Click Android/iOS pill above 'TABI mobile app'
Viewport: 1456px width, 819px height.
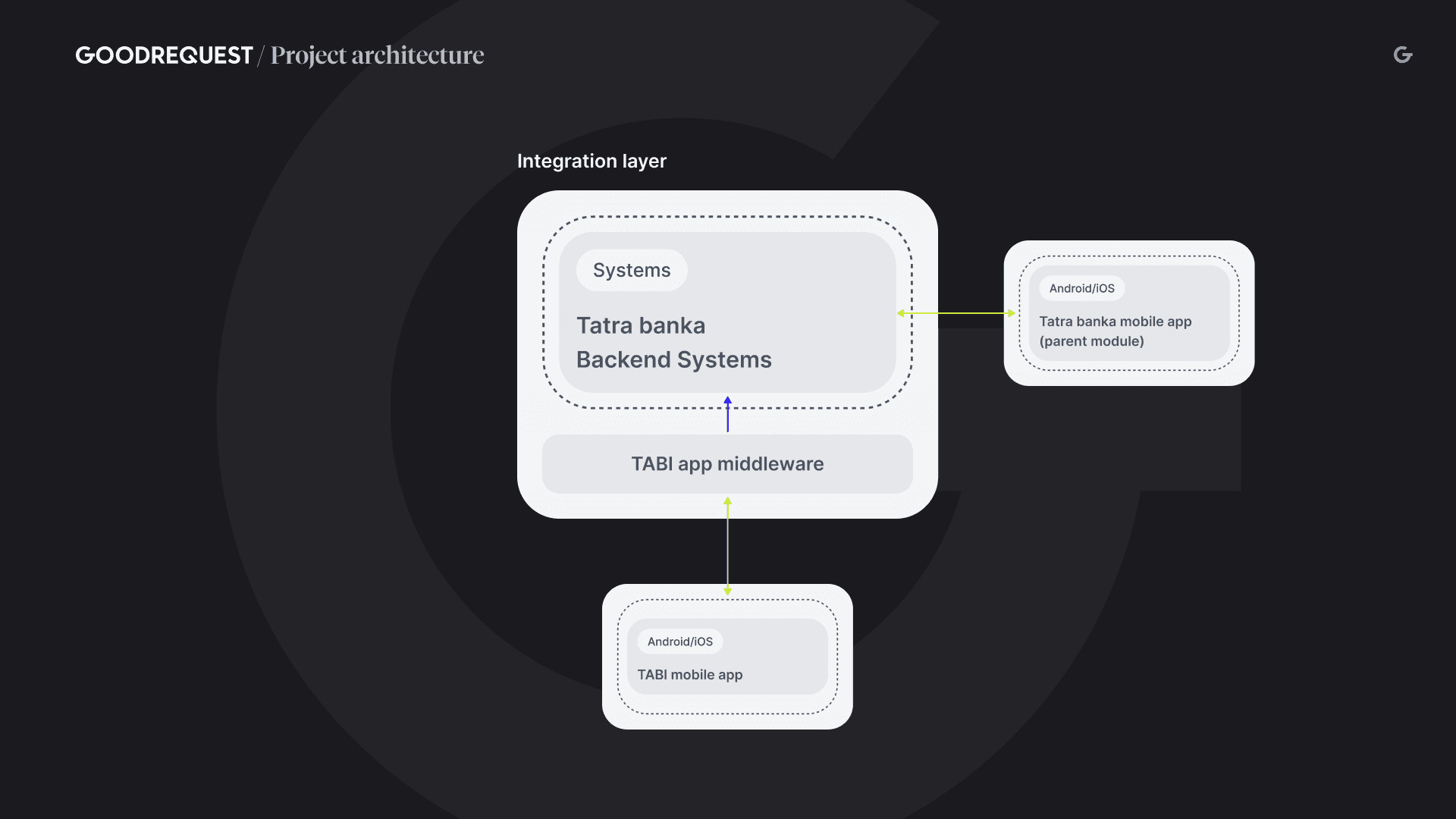pyautogui.click(x=680, y=642)
